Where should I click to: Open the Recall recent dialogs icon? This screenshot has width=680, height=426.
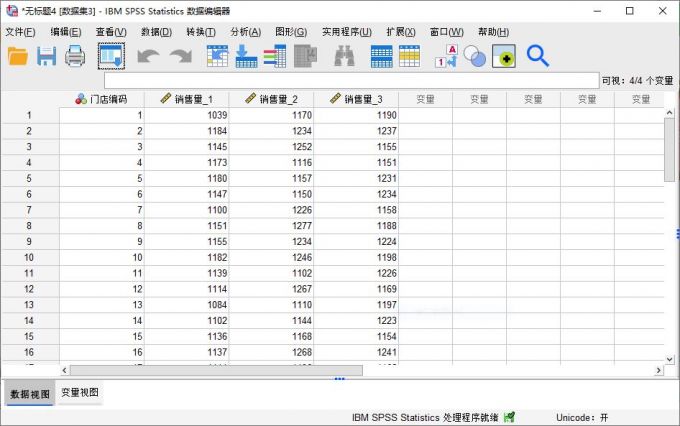pos(111,57)
